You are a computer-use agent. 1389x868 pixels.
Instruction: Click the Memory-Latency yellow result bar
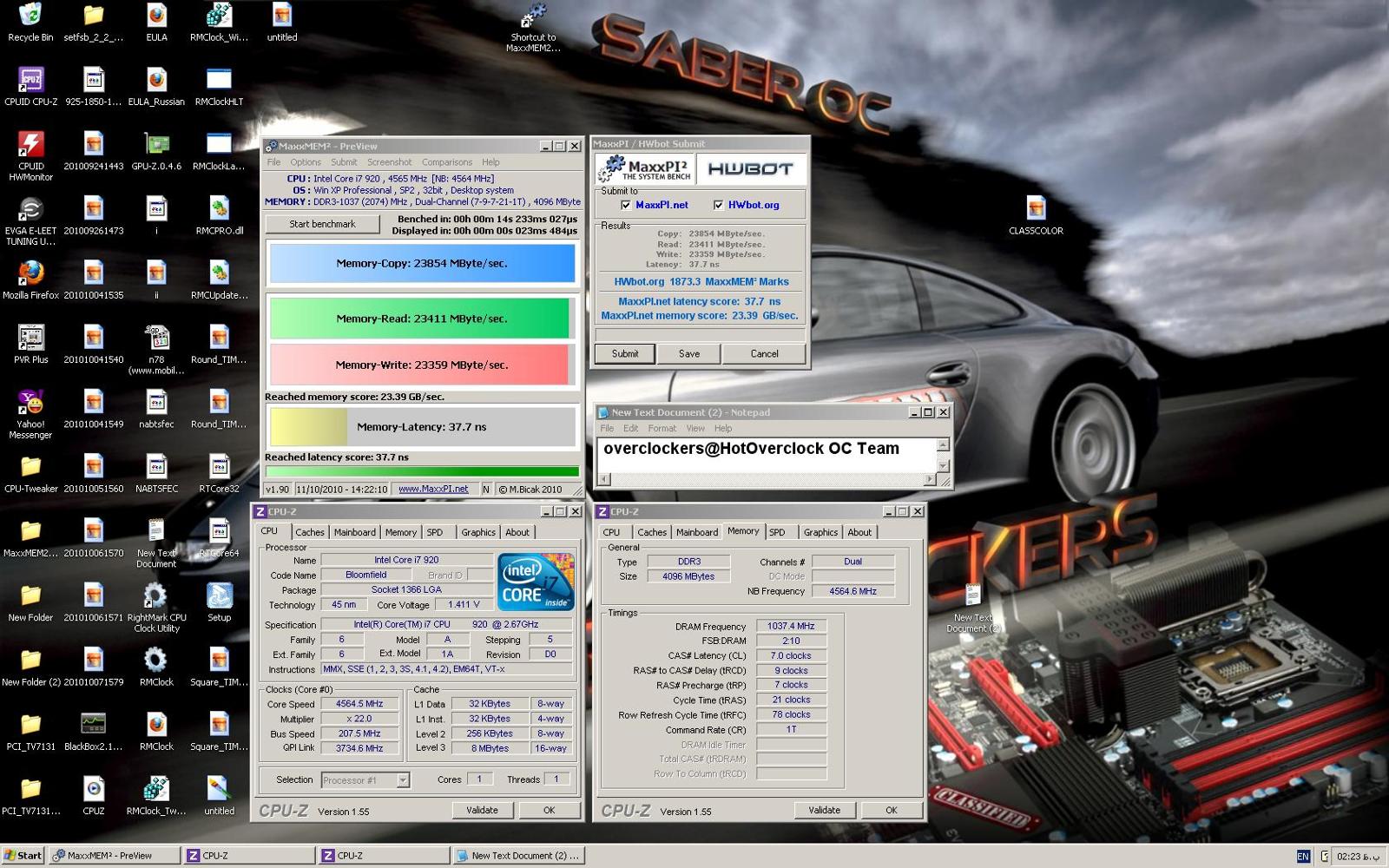click(422, 427)
